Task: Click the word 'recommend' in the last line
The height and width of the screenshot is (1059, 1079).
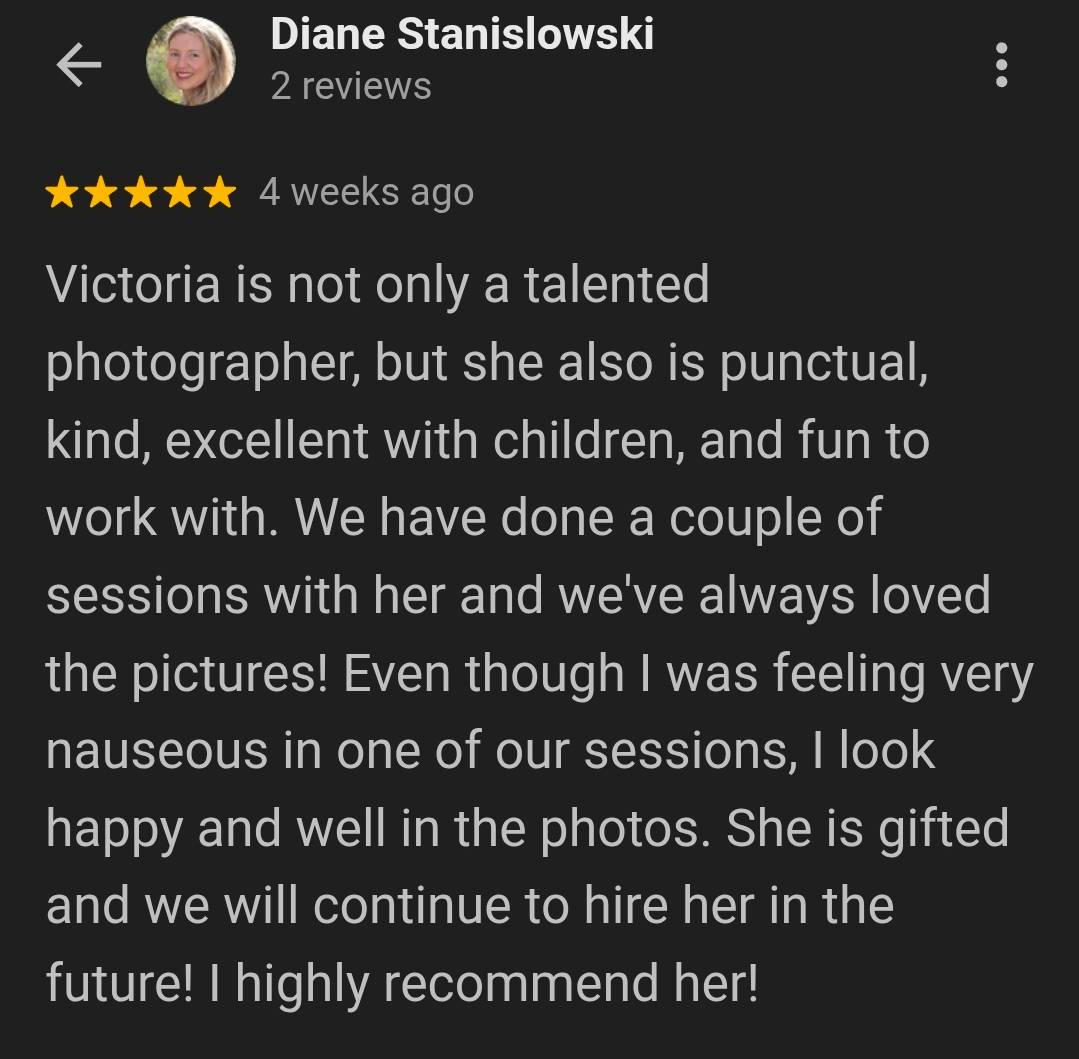Action: pyautogui.click(x=521, y=983)
